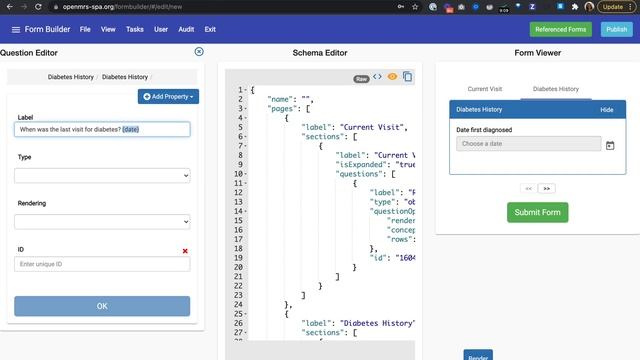Open the Add Property dropdown
640x360 pixels.
point(168,96)
